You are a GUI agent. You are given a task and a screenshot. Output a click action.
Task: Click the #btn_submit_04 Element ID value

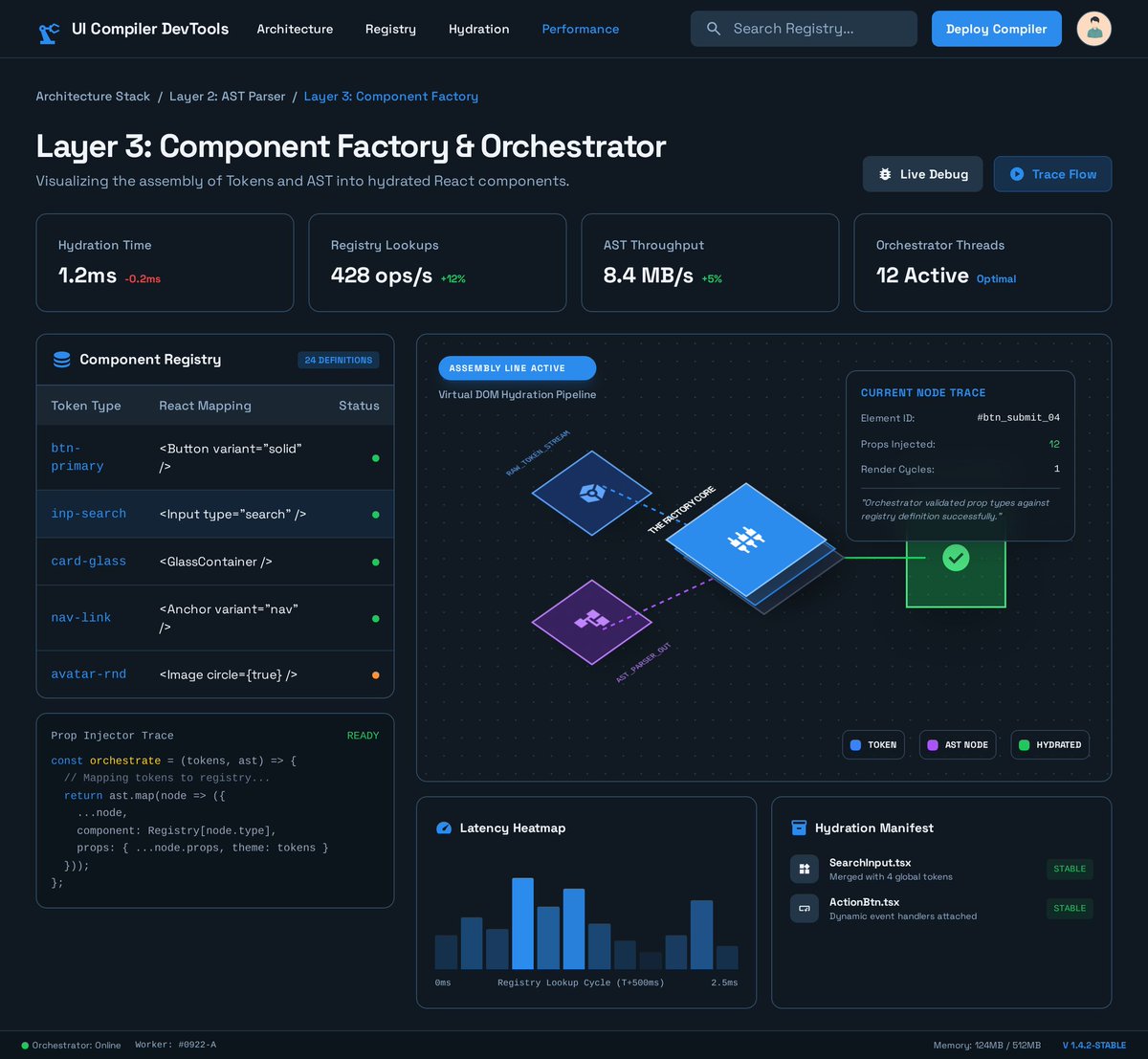(x=1018, y=418)
